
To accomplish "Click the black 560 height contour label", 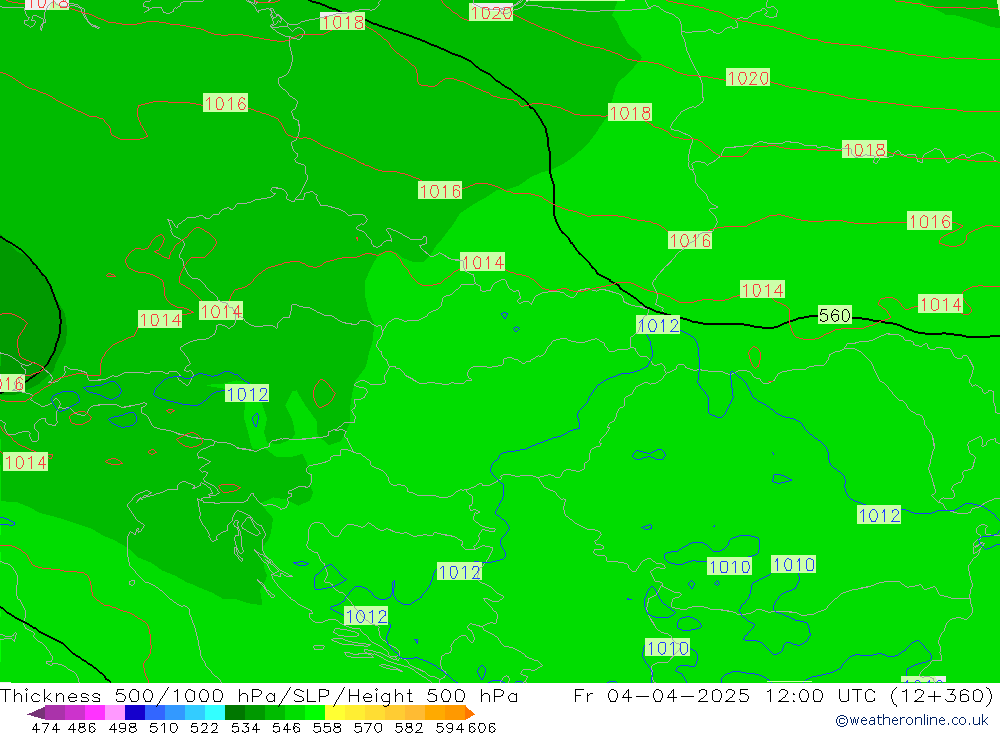I will [835, 315].
